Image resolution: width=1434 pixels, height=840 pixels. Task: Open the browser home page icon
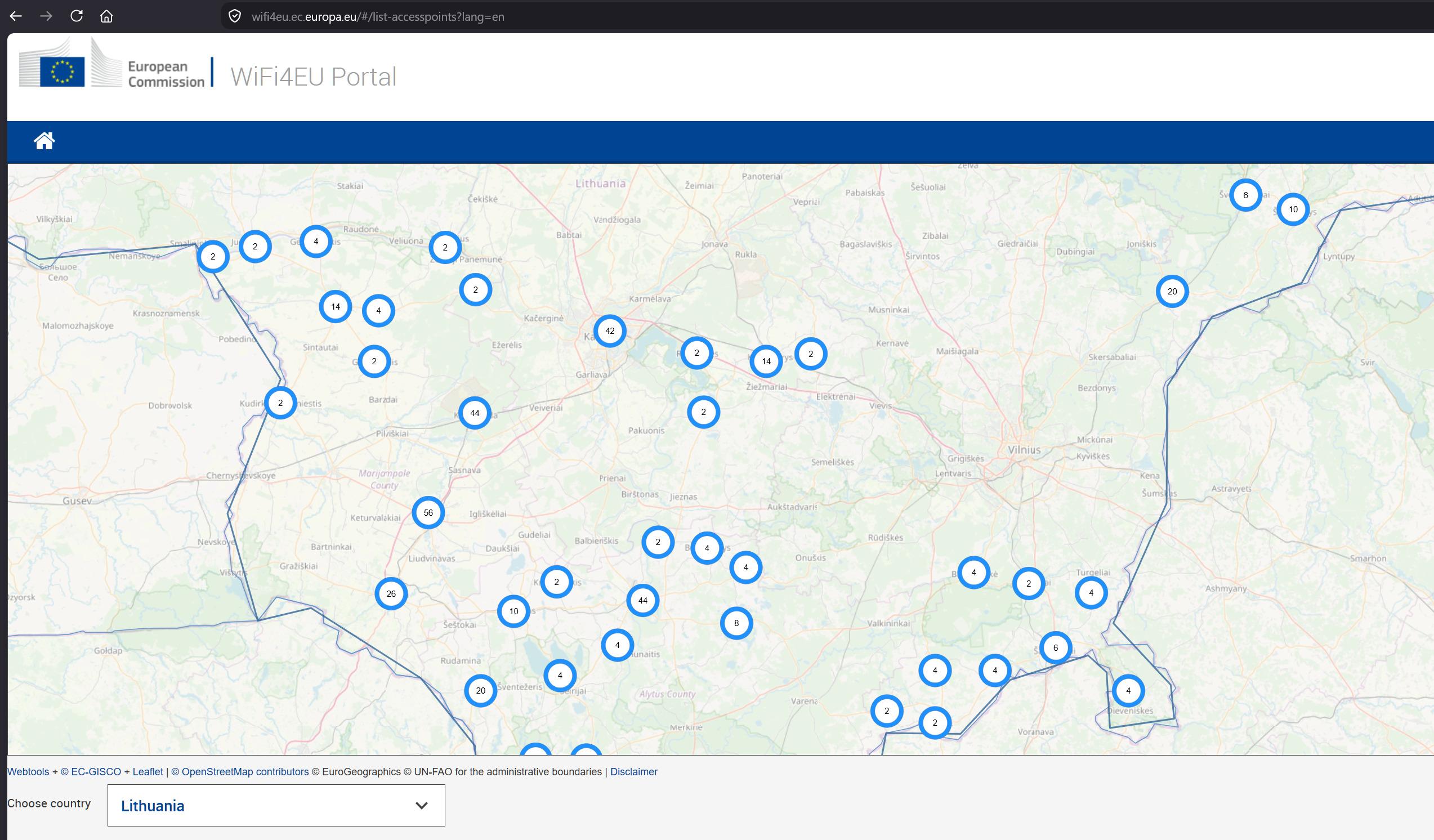pos(106,16)
